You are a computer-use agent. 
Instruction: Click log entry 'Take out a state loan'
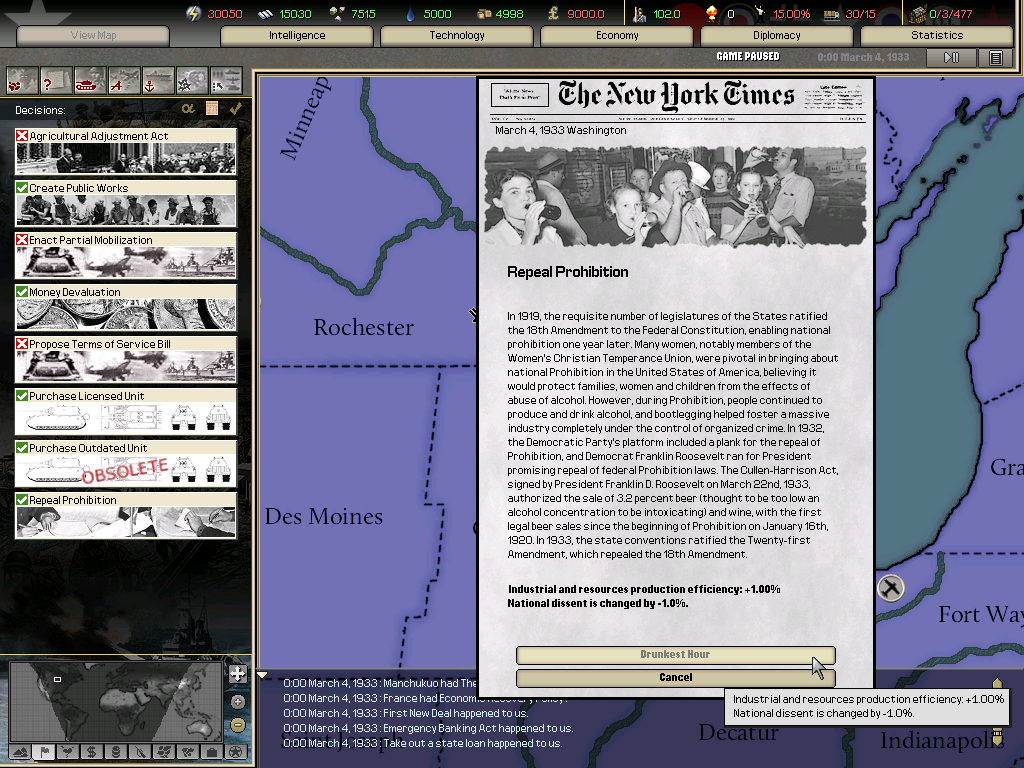(x=423, y=743)
